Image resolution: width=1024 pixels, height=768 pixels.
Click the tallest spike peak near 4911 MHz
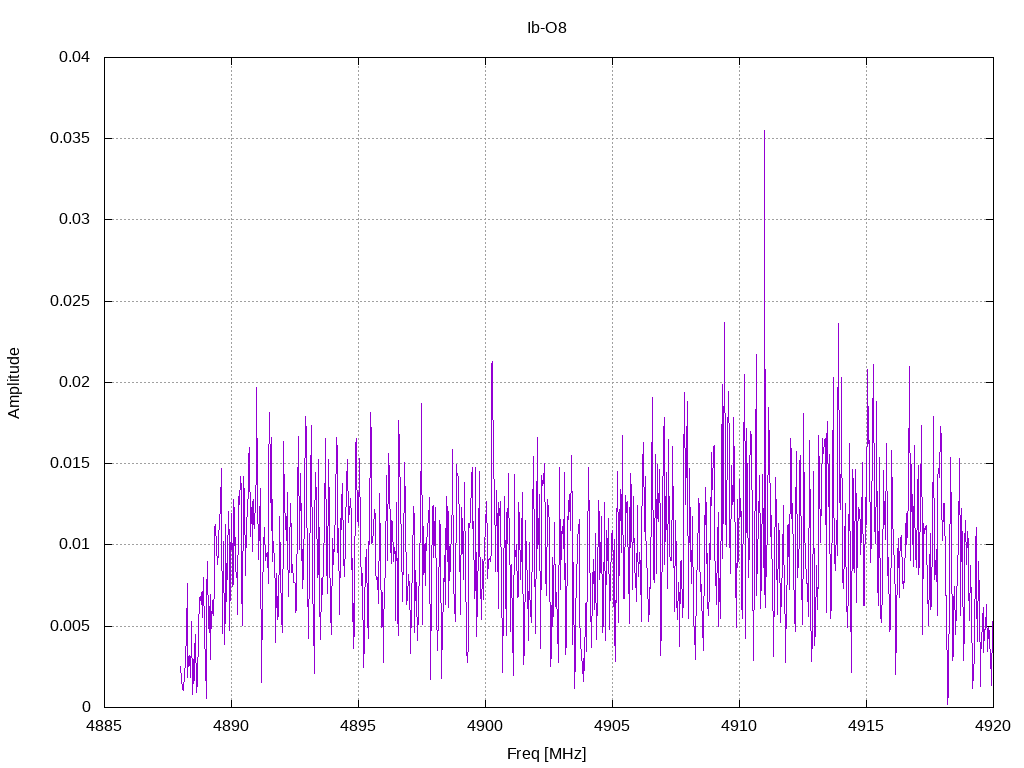(x=764, y=131)
